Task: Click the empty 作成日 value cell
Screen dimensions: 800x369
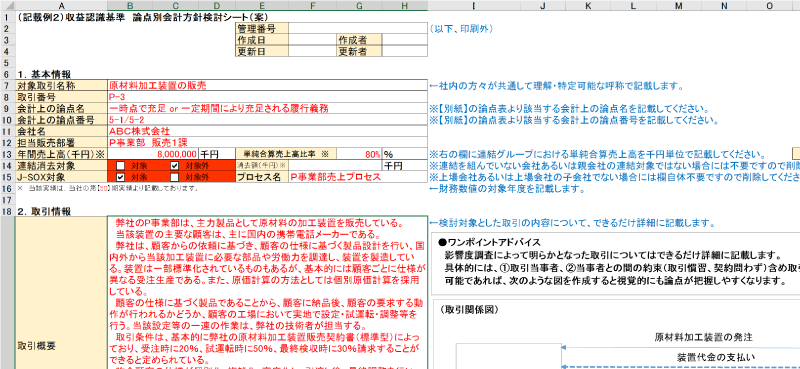Action: coord(313,40)
